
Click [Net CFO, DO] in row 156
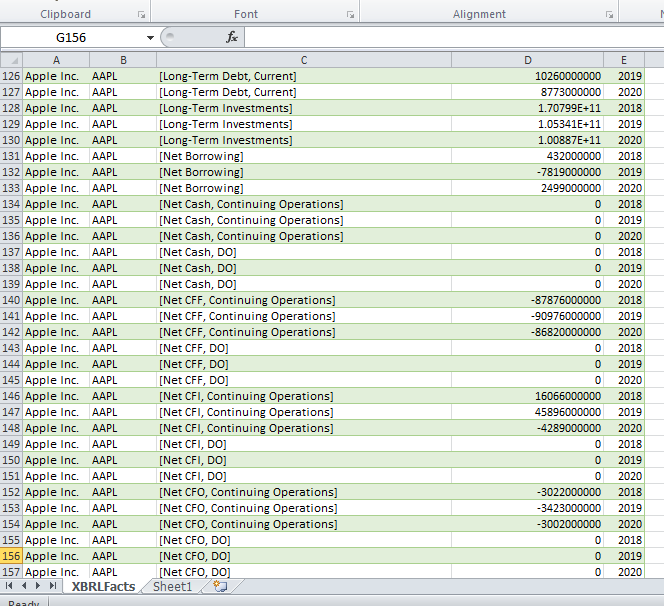tap(195, 556)
